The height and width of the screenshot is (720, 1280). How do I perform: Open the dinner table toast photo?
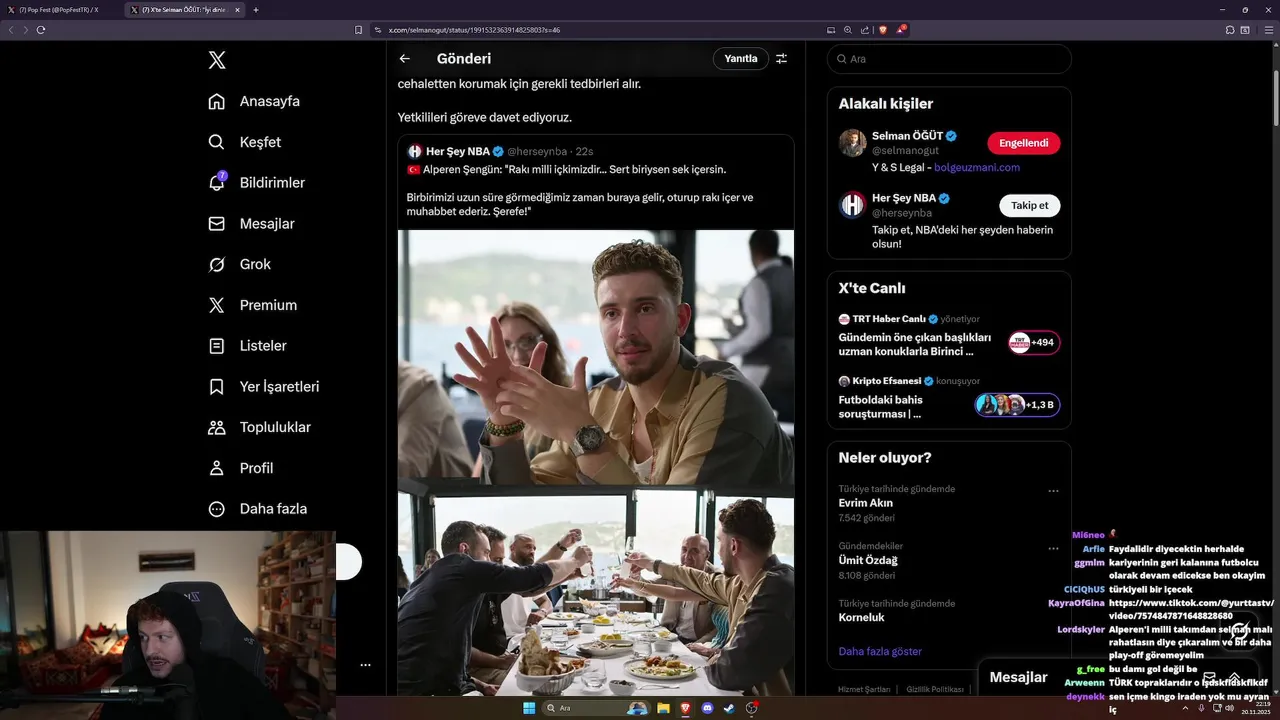point(596,592)
